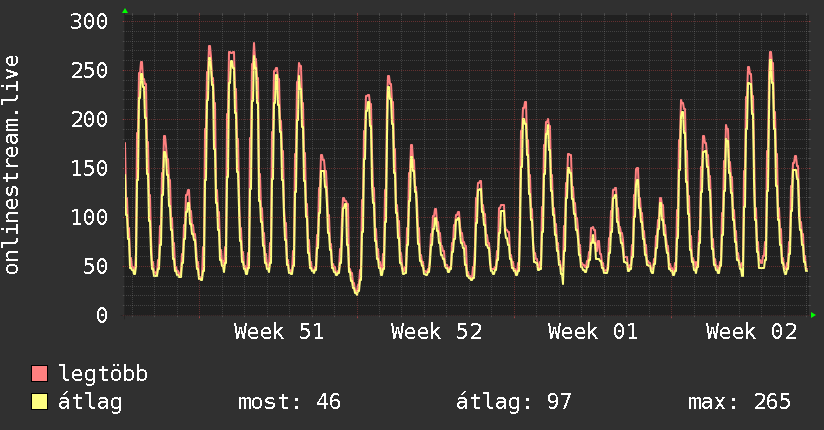Click the 300 y-axis label
Image resolution: width=824 pixels, height=430 pixels.
coord(89,22)
